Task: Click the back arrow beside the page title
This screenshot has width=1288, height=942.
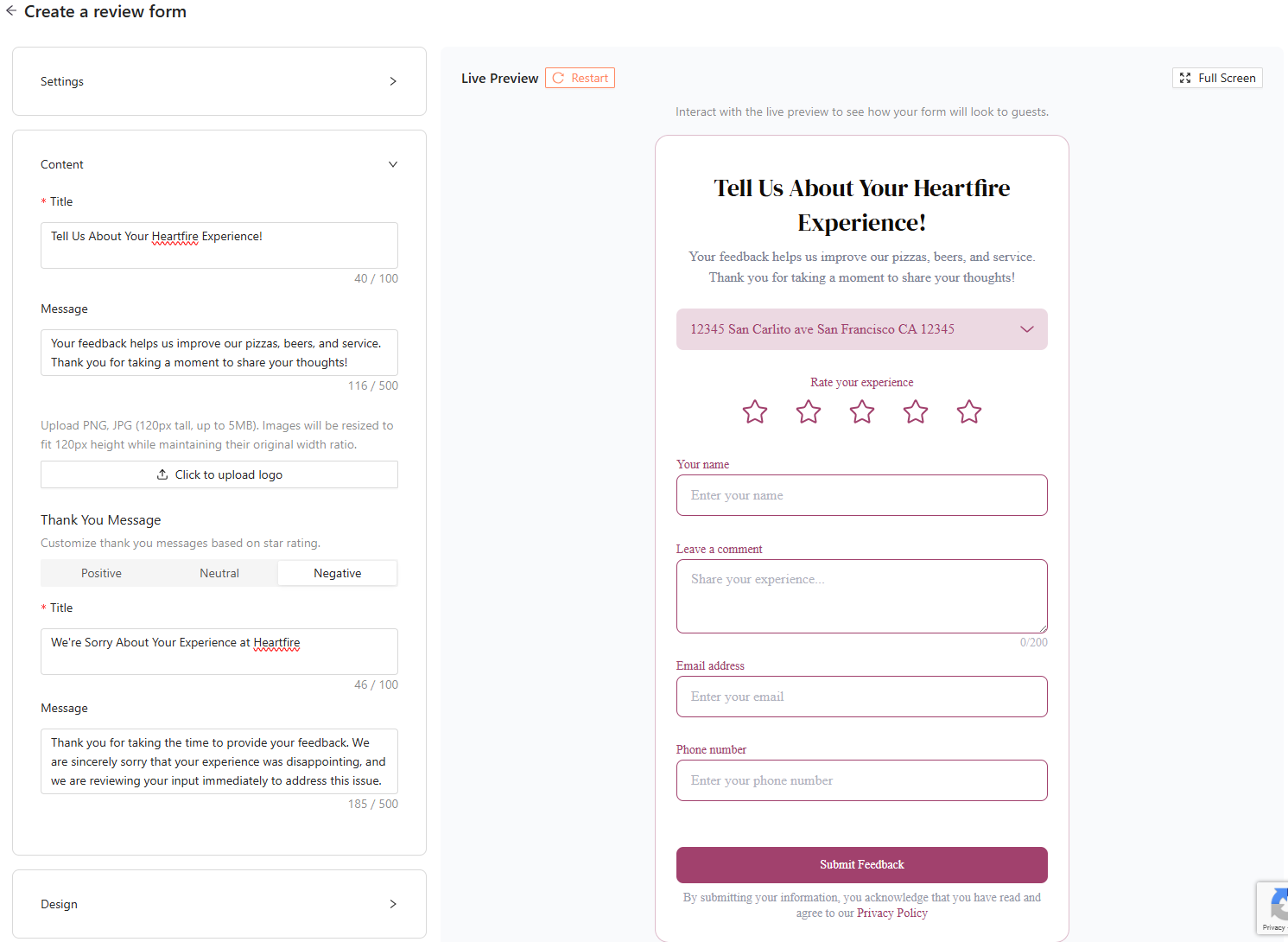Action: point(11,11)
